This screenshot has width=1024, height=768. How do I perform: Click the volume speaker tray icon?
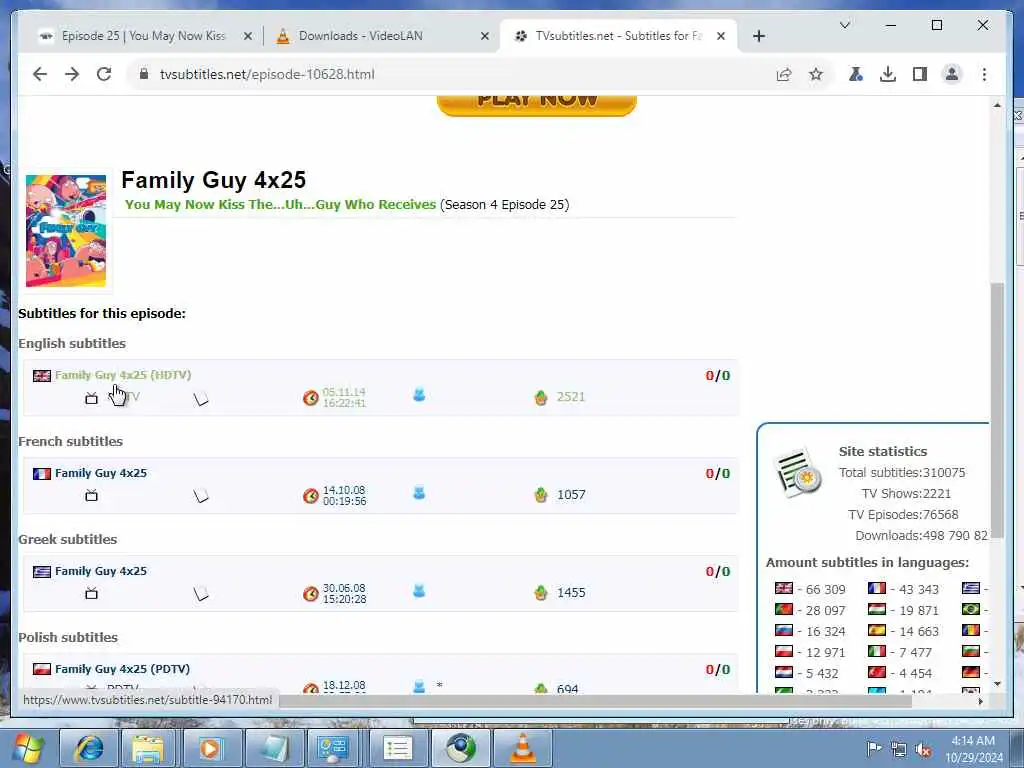[x=923, y=749]
